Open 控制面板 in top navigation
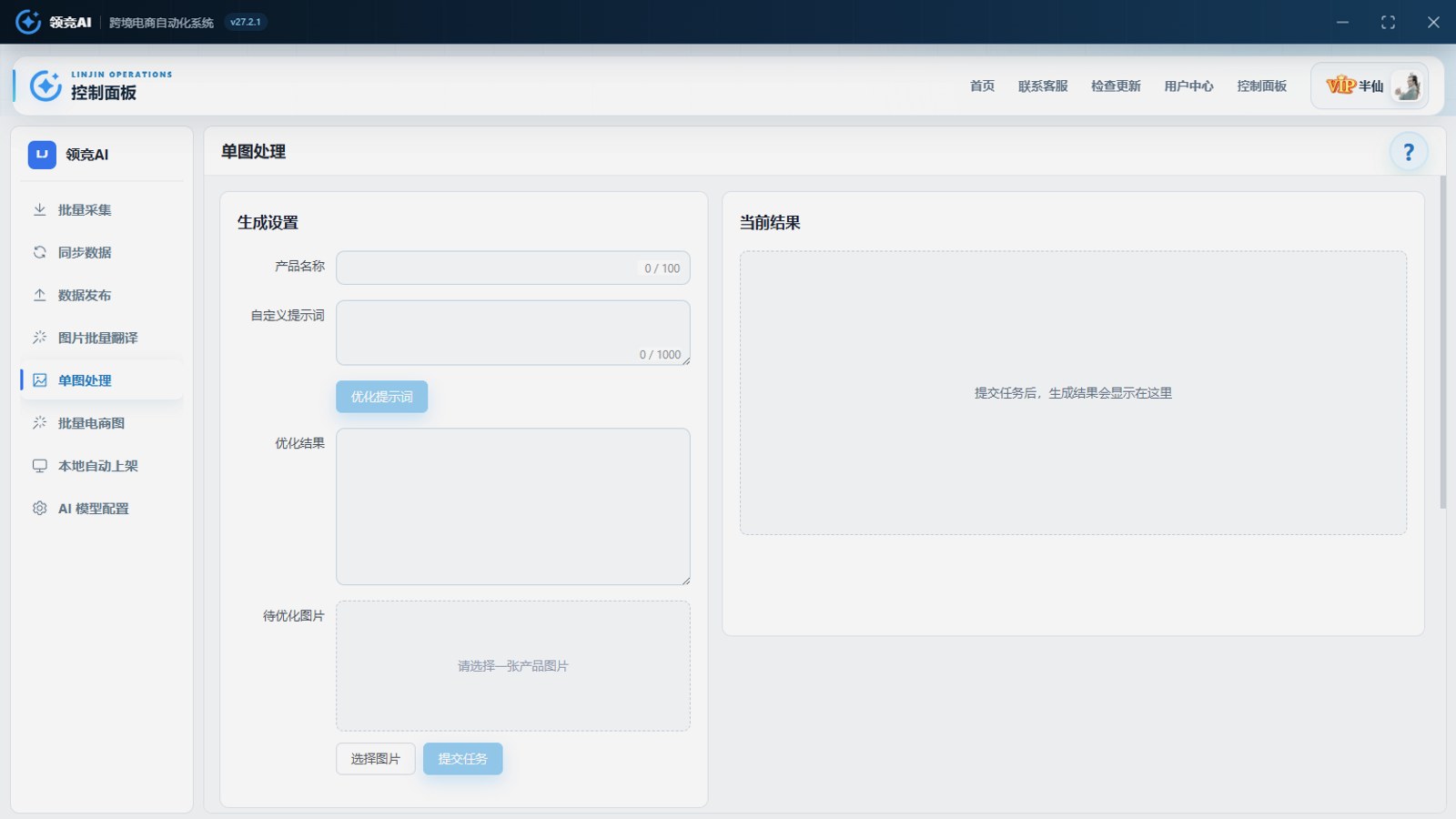Image resolution: width=1456 pixels, height=819 pixels. point(1261,86)
